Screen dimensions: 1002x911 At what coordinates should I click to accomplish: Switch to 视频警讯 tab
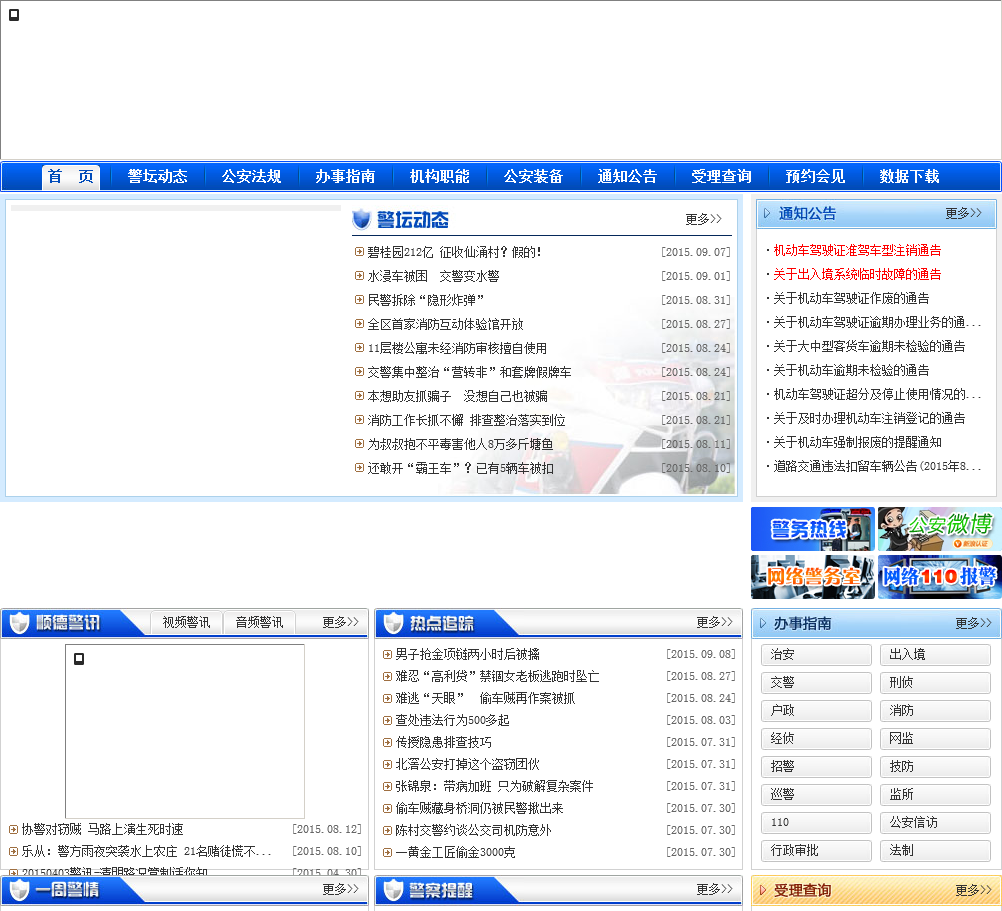[x=186, y=622]
